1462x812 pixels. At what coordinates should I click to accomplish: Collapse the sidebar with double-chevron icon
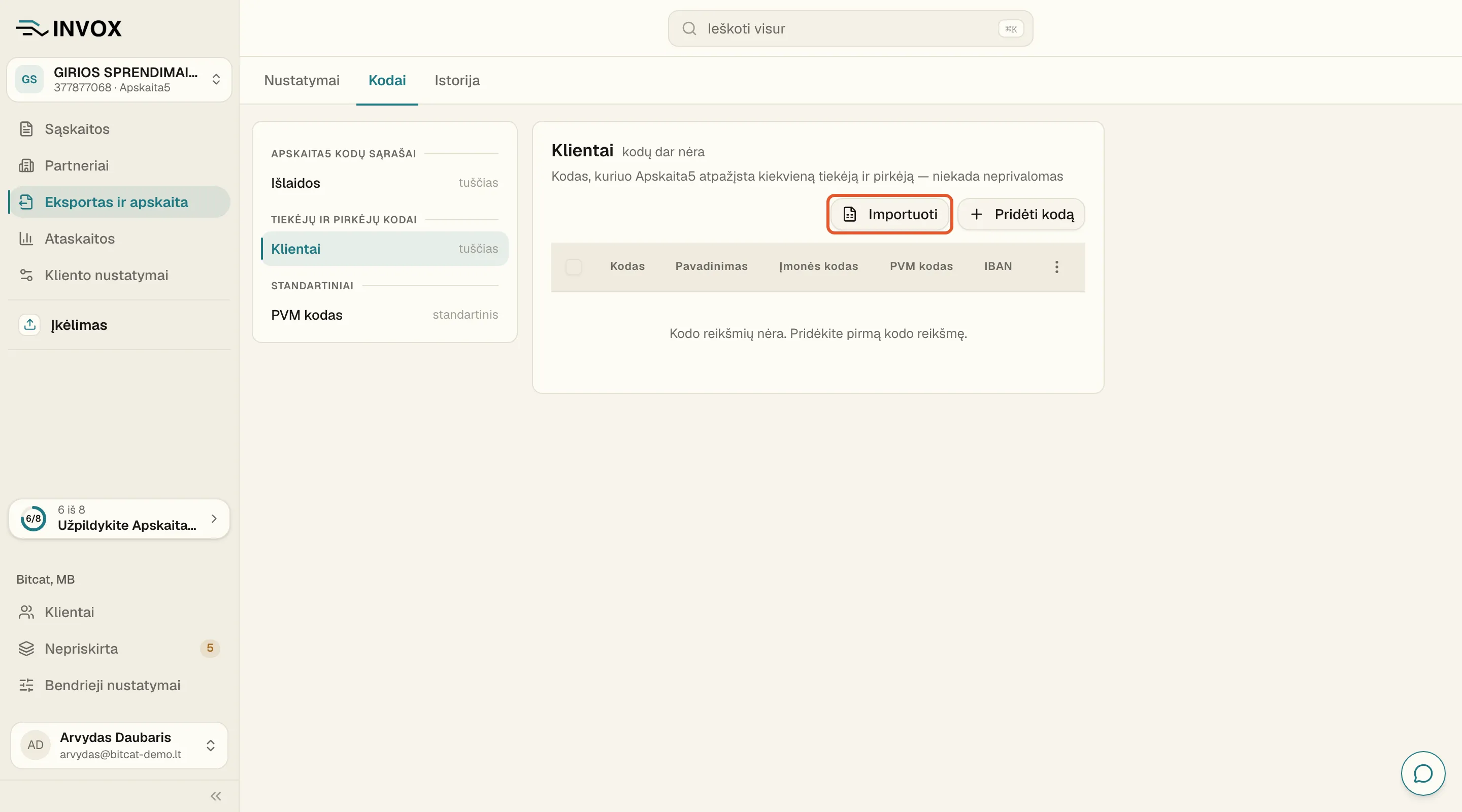(216, 796)
